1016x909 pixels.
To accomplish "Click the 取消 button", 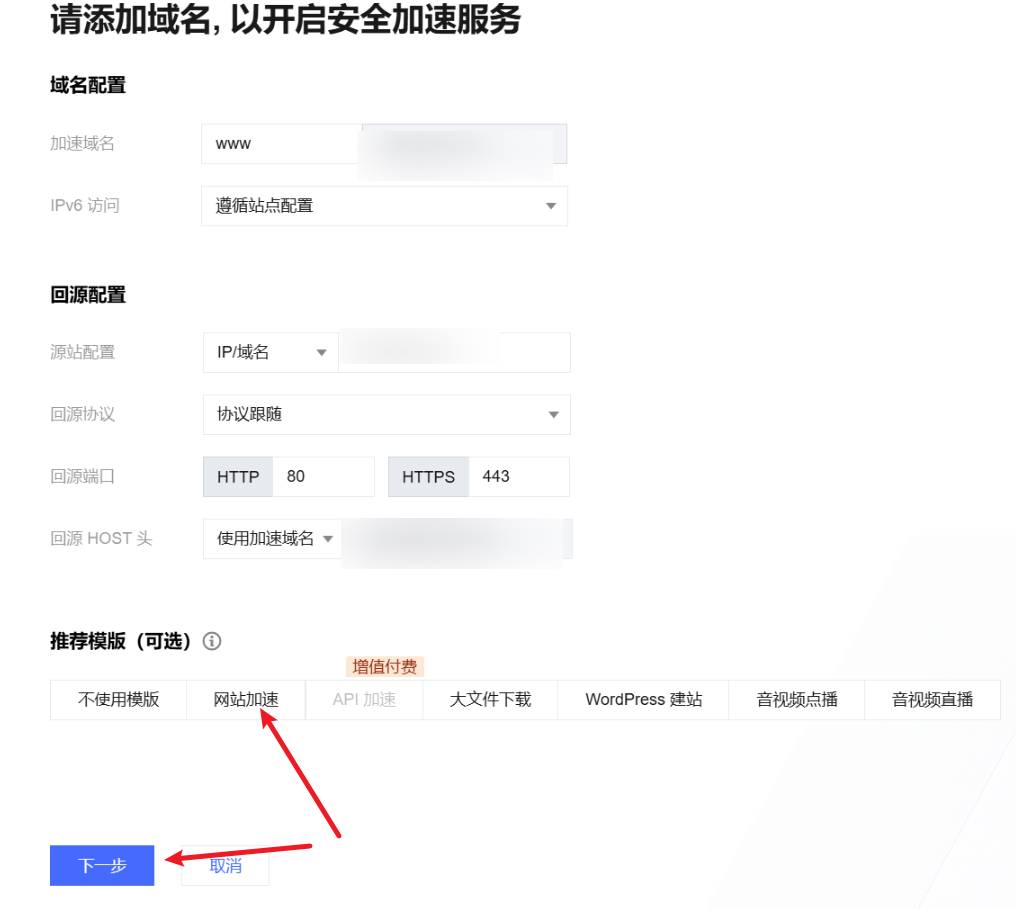I will pyautogui.click(x=225, y=866).
